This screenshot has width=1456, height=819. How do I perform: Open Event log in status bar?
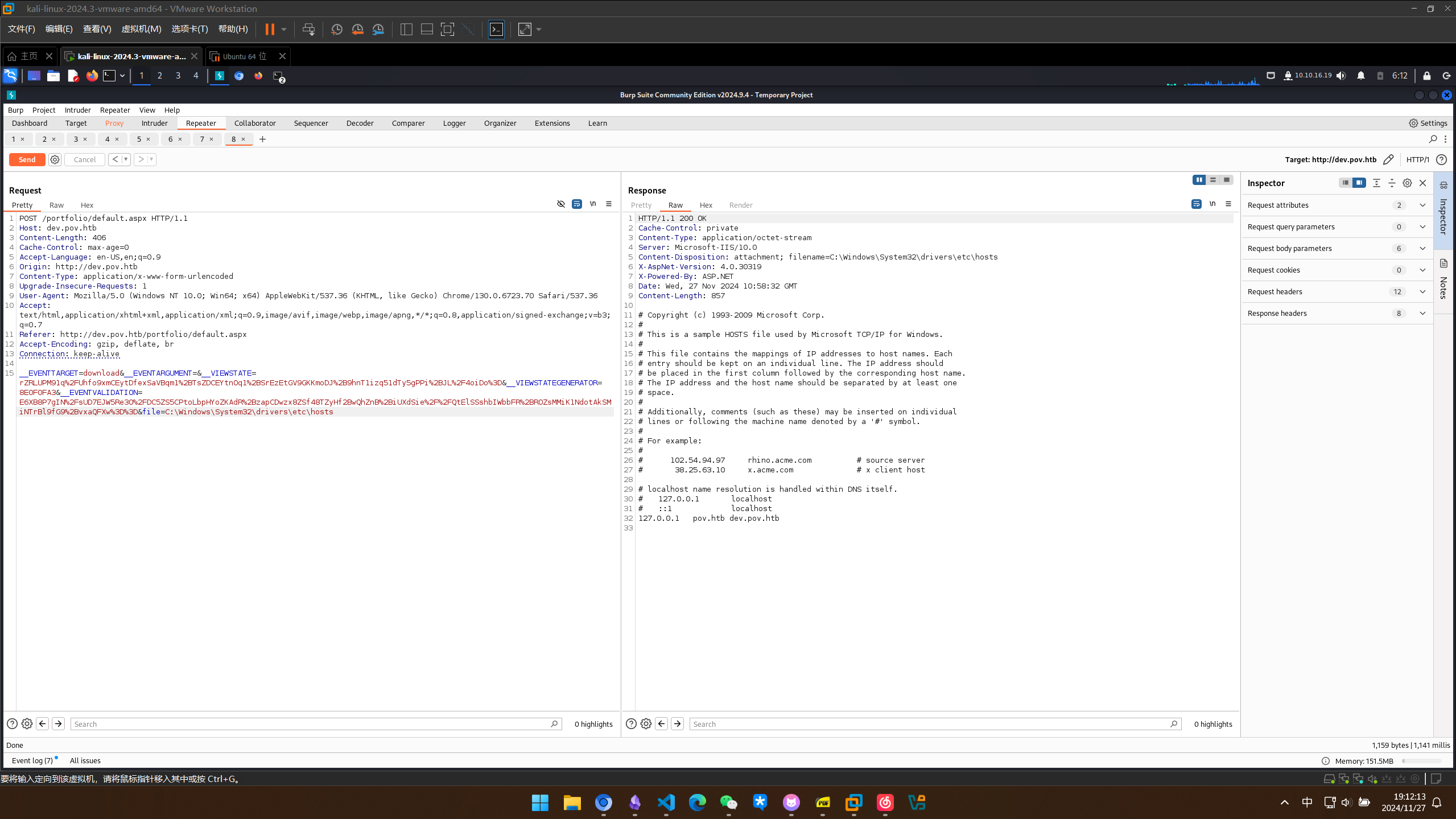(x=32, y=760)
